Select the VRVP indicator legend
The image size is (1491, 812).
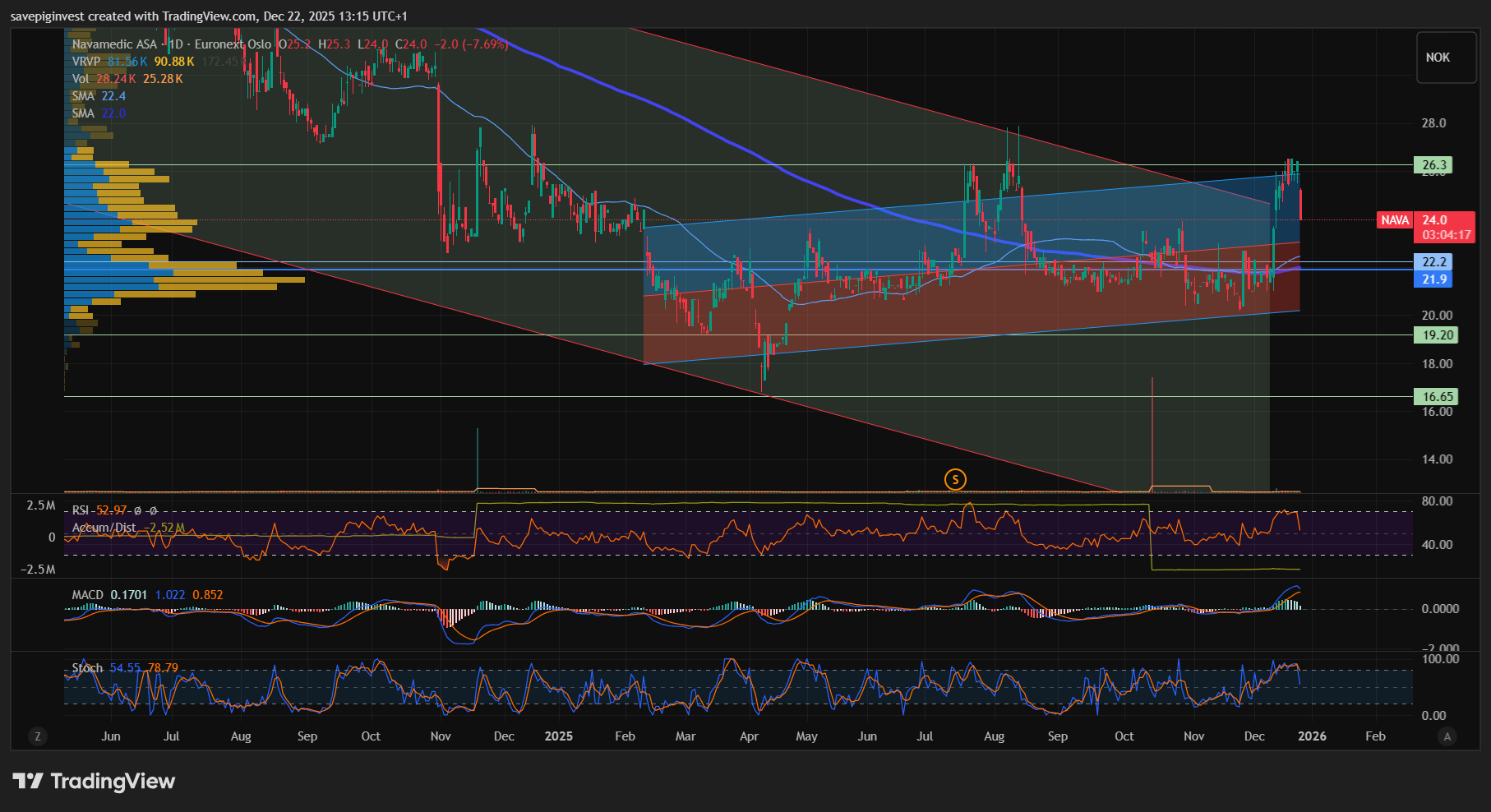coord(86,62)
